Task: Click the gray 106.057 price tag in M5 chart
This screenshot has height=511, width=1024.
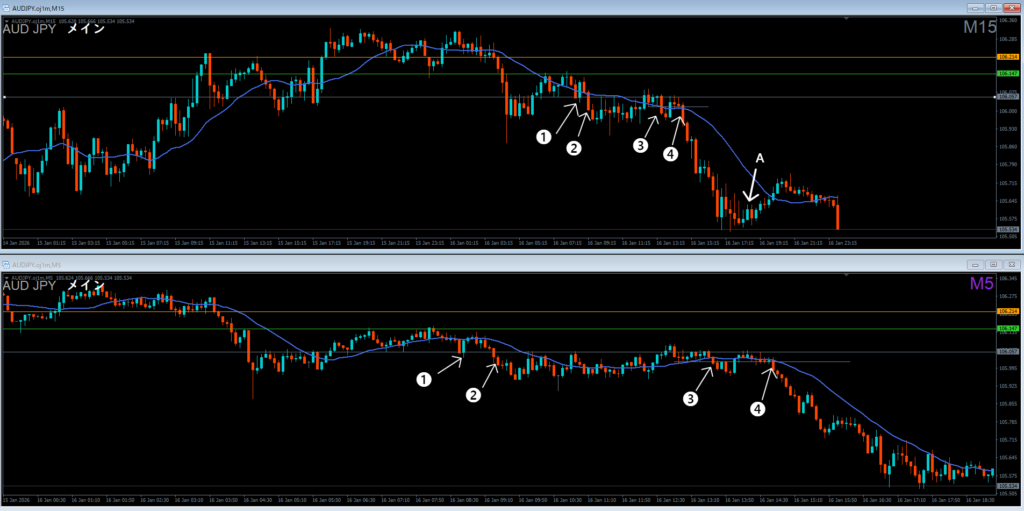Action: click(x=1007, y=352)
